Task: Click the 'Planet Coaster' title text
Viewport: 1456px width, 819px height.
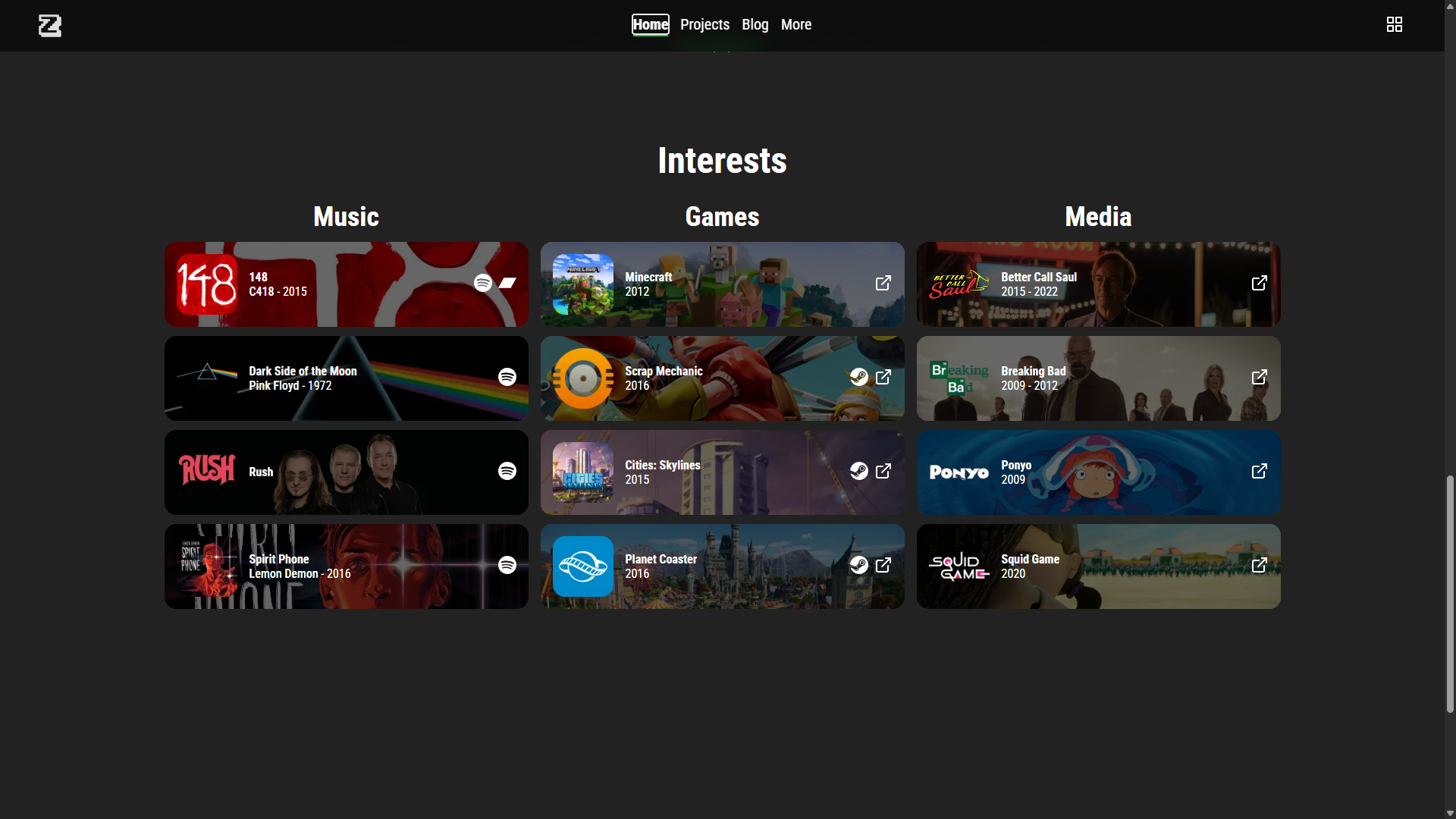Action: [661, 559]
